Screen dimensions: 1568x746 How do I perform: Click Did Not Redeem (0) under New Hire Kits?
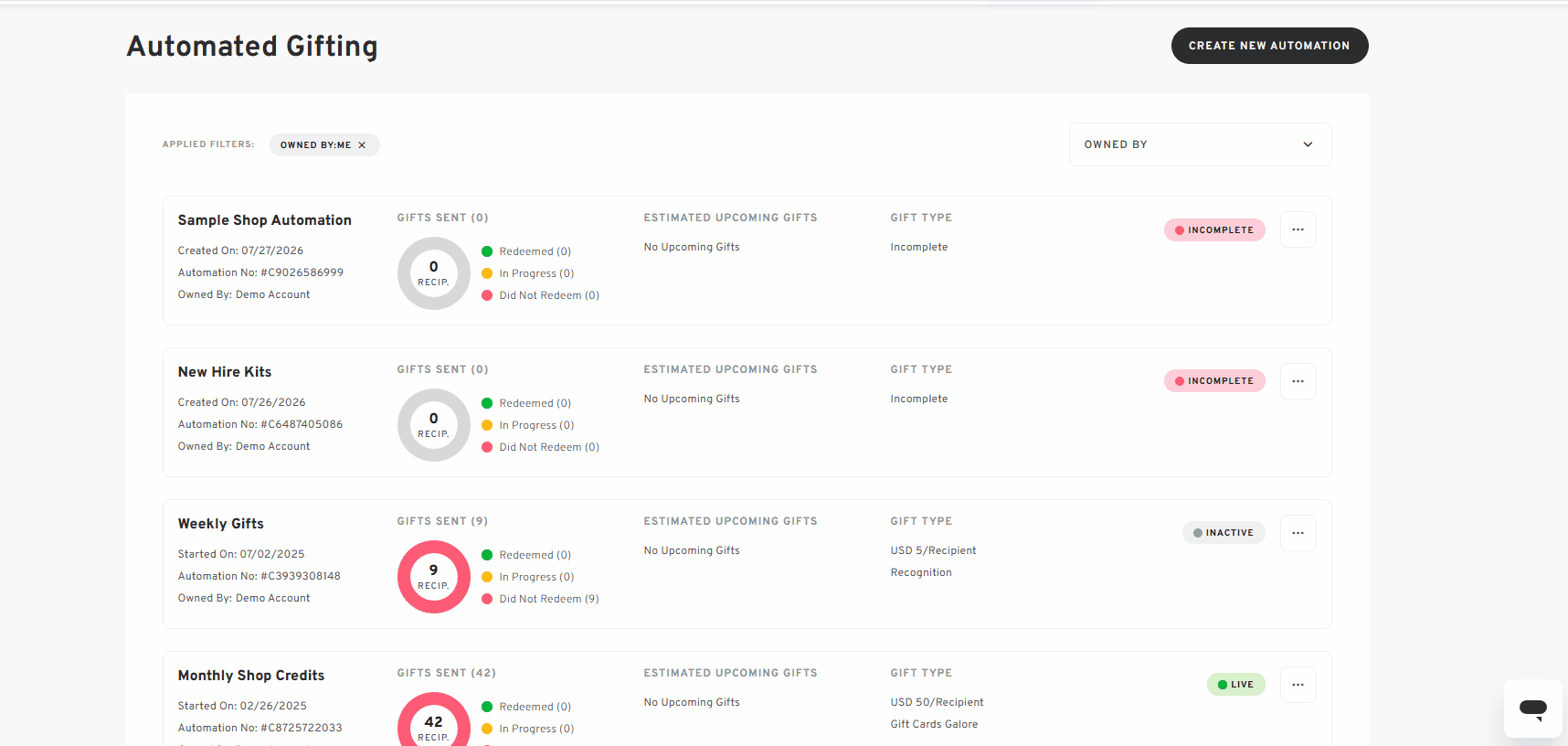[x=540, y=447]
